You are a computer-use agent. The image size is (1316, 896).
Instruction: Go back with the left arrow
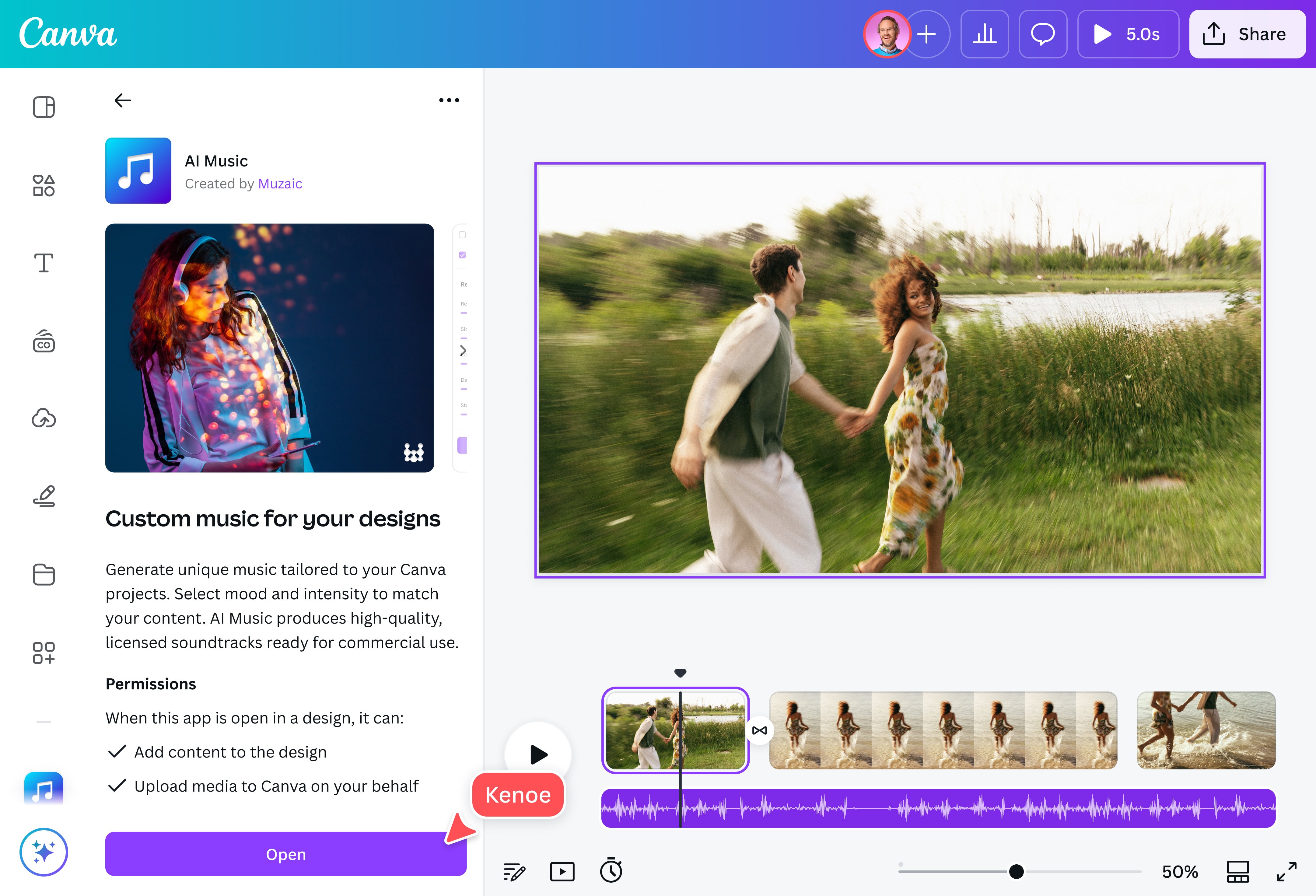pyautogui.click(x=122, y=100)
